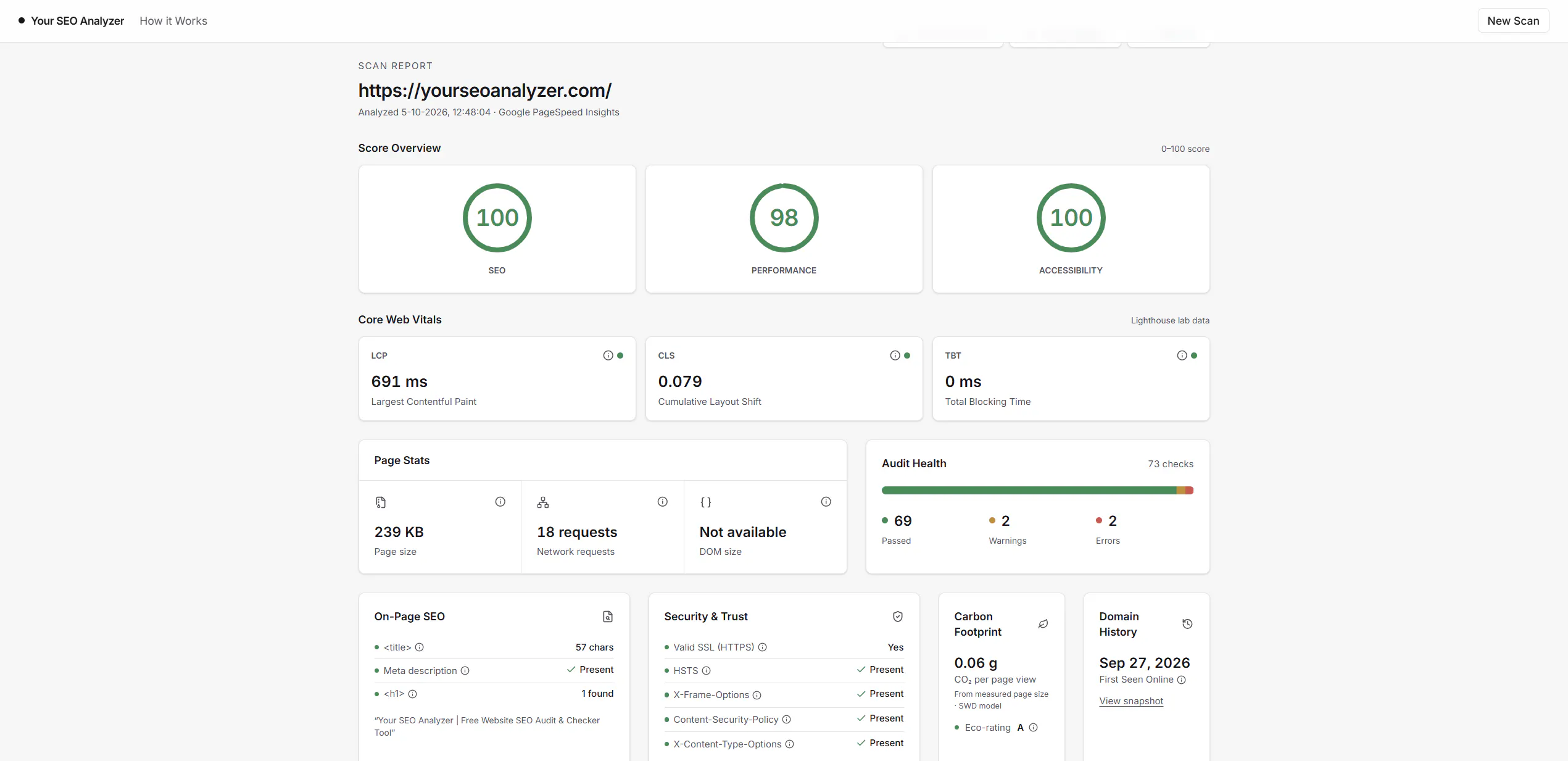Click the h1 info icon
The height and width of the screenshot is (761, 1568).
[412, 694]
